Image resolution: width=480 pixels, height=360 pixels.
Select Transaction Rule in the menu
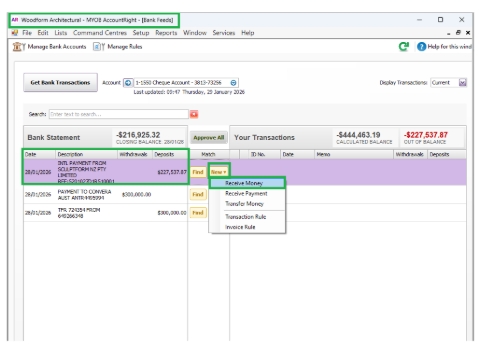coord(247,217)
